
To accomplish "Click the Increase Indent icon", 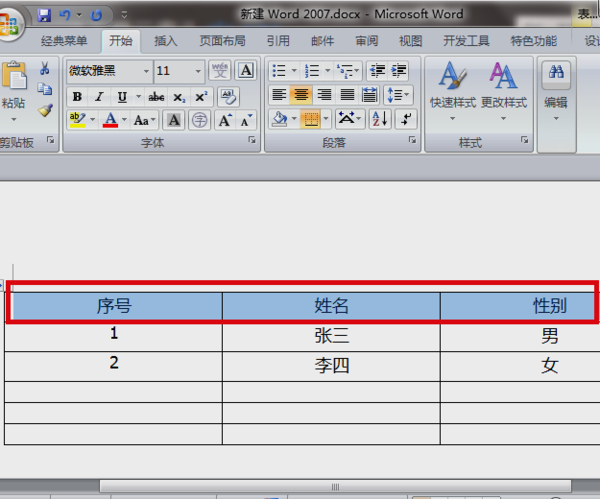I will pyautogui.click(x=398, y=70).
